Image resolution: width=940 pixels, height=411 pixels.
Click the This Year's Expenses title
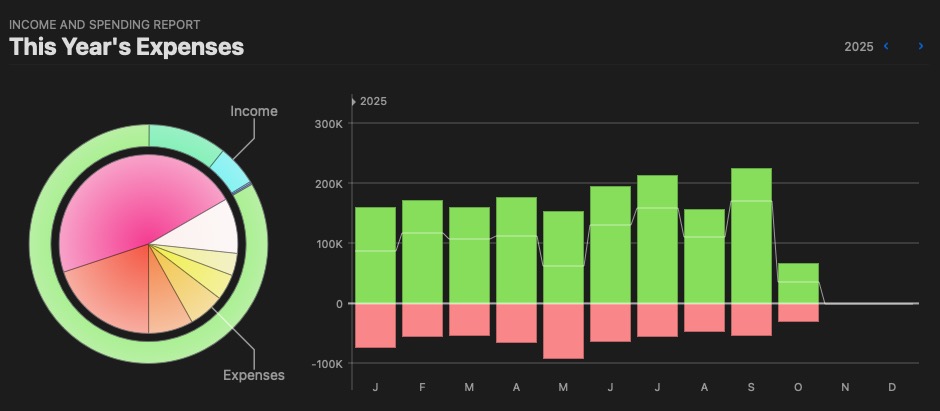pos(127,47)
